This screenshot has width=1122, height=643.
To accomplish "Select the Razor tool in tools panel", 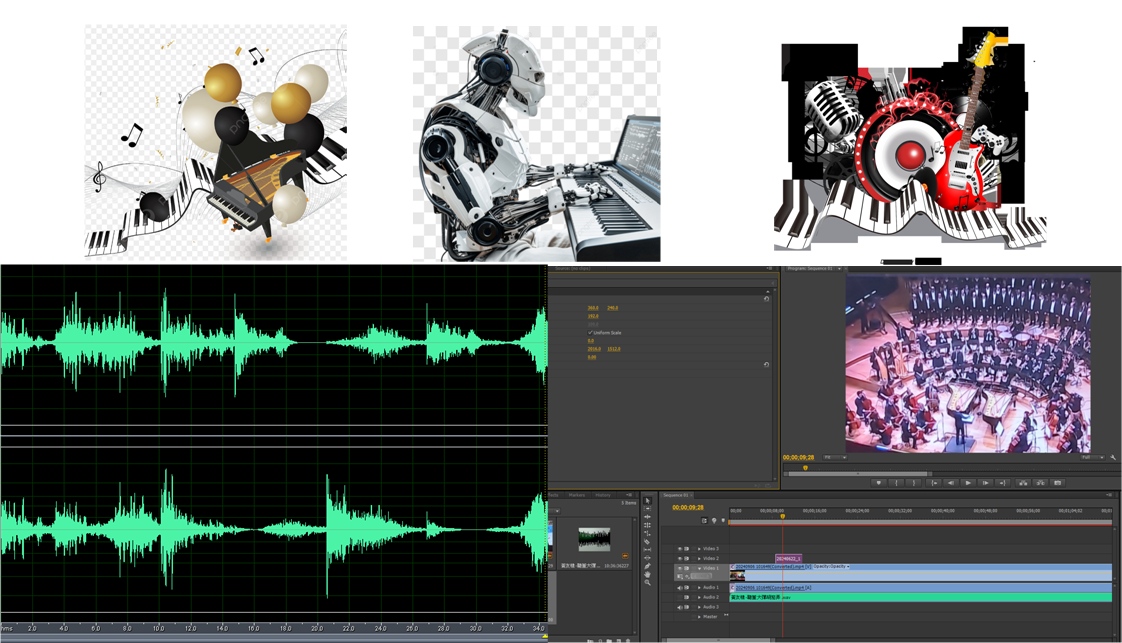I will 647,541.
